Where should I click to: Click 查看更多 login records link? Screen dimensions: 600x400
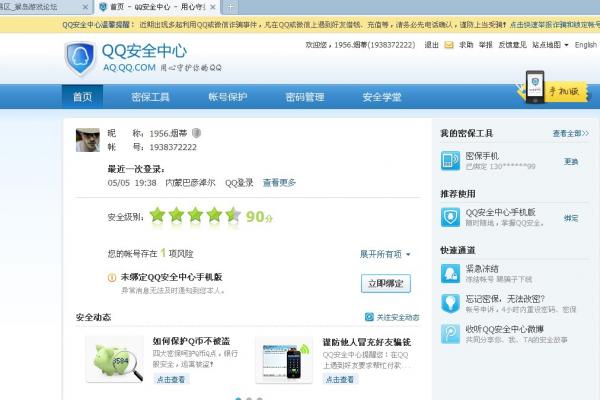[279, 183]
